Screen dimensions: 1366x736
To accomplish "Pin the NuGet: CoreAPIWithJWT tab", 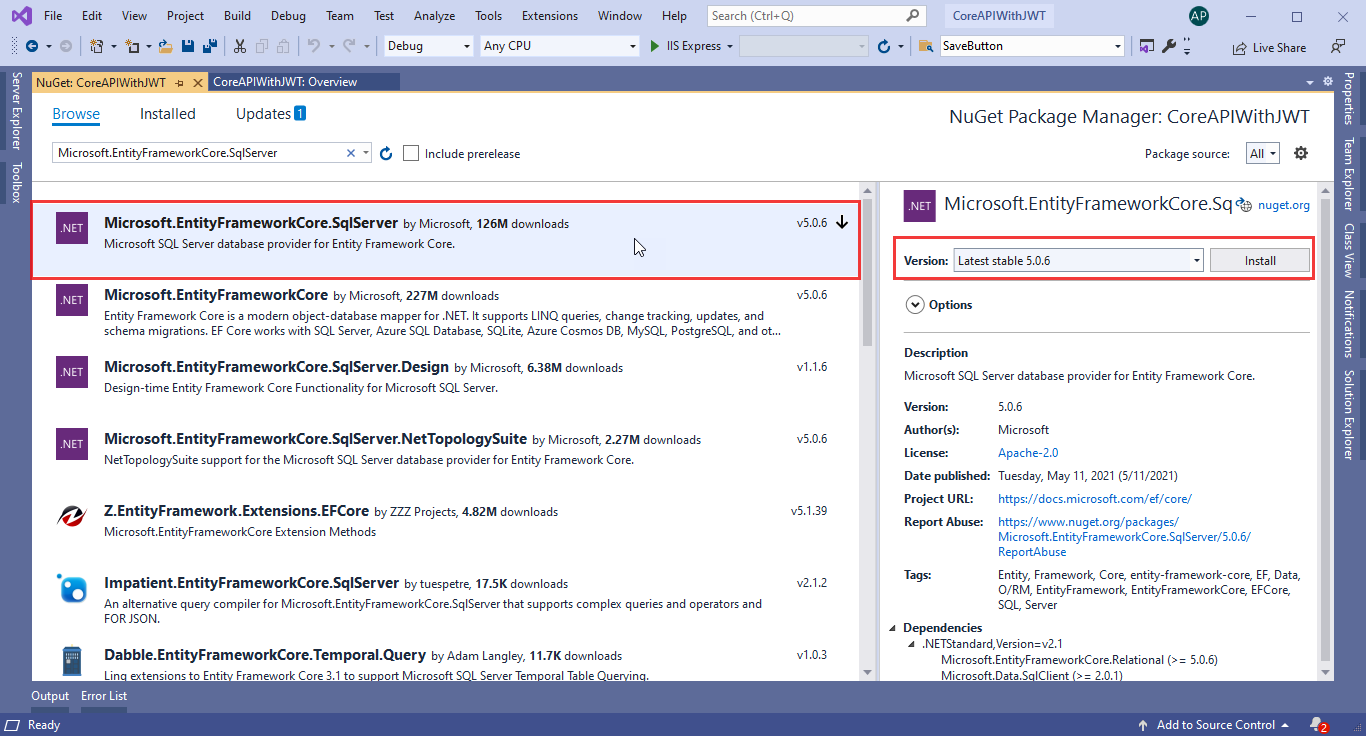I will [x=180, y=82].
